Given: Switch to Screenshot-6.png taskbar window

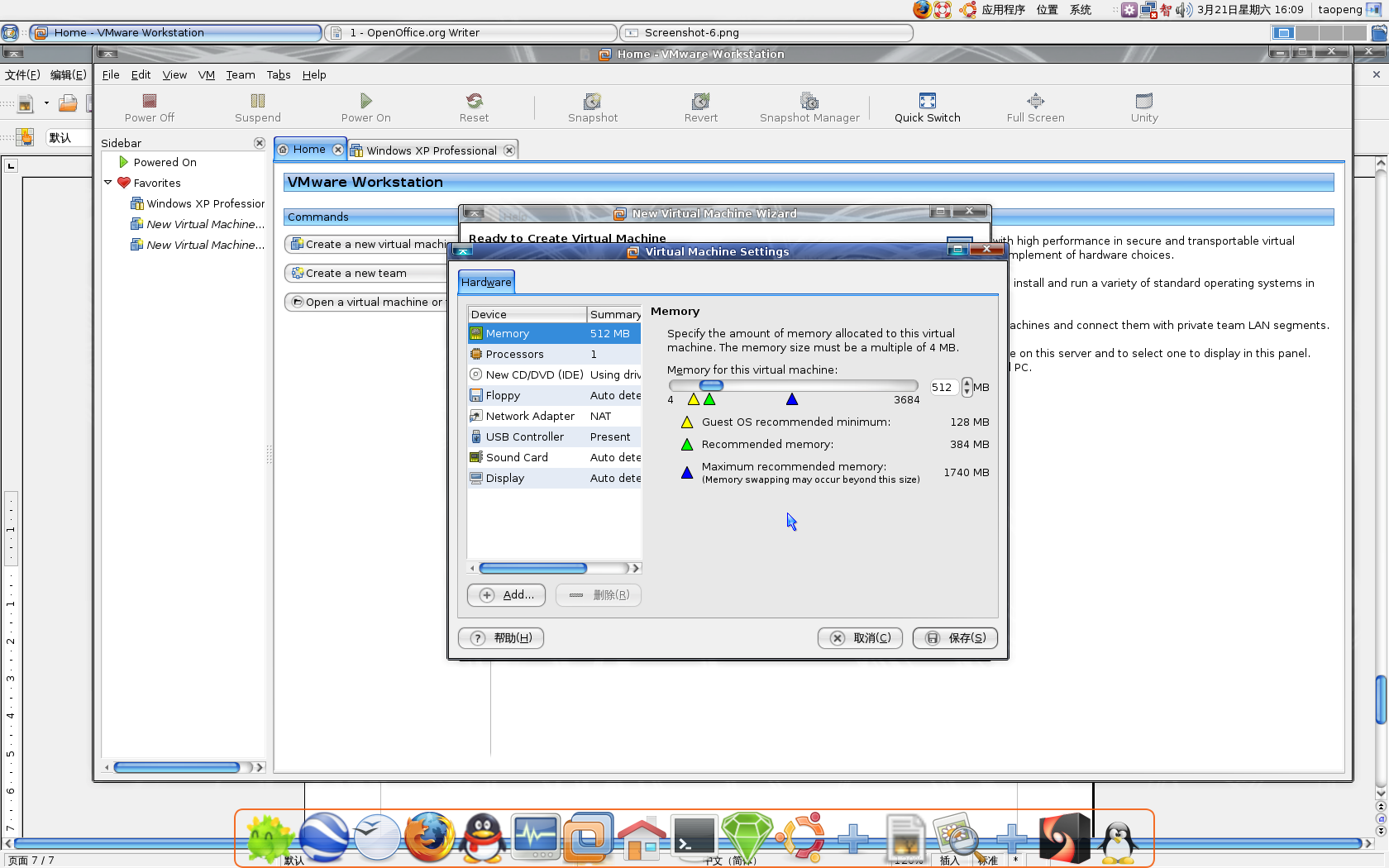Looking at the screenshot, I should point(766,32).
